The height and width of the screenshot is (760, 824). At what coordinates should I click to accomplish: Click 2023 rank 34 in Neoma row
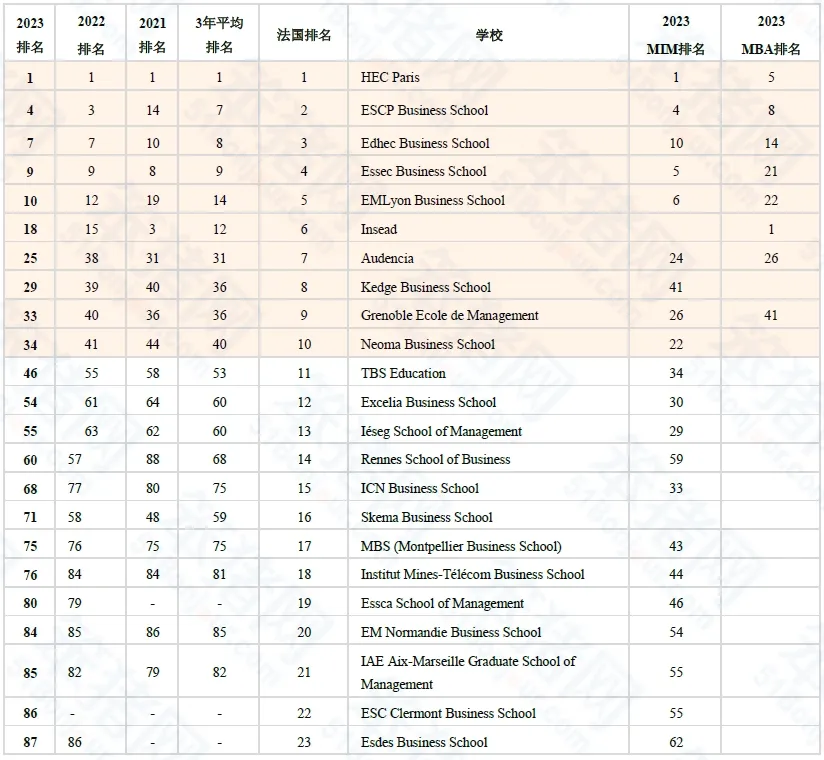click(30, 345)
